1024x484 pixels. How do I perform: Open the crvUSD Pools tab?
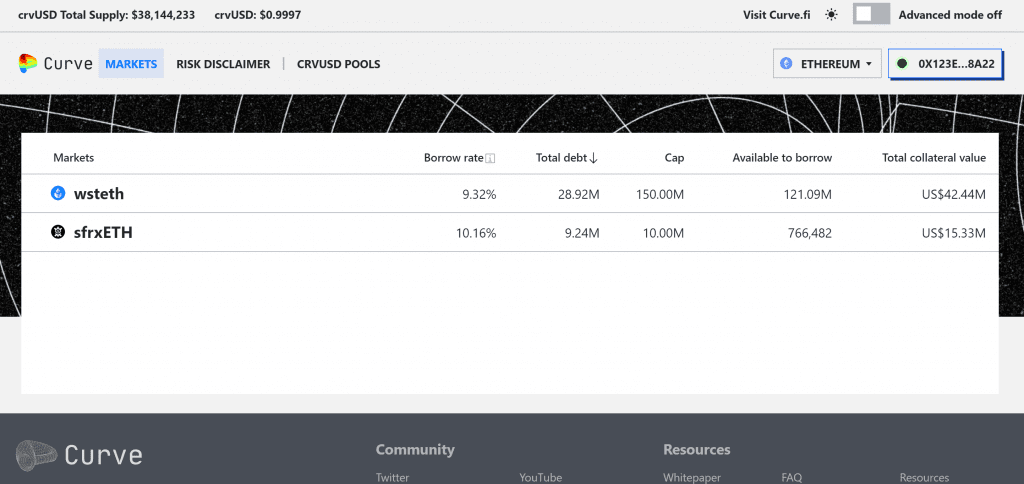coord(338,64)
